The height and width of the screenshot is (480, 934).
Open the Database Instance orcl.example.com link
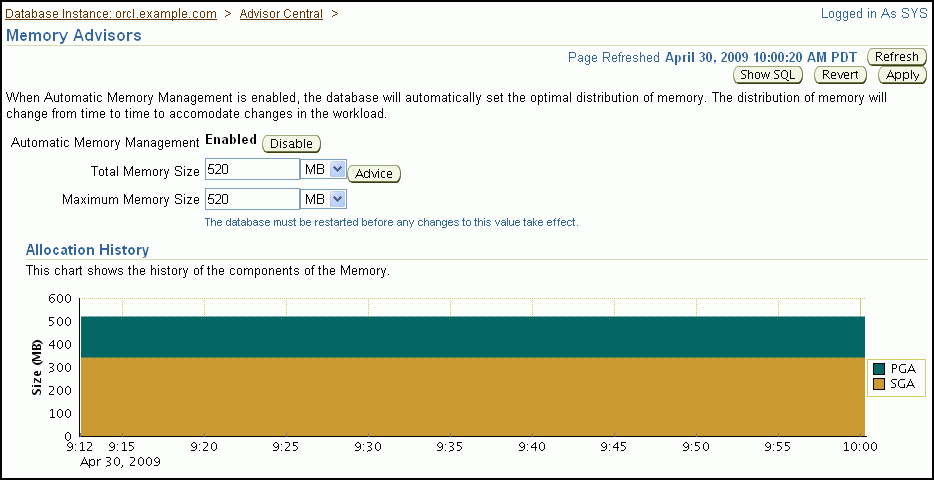coord(112,14)
